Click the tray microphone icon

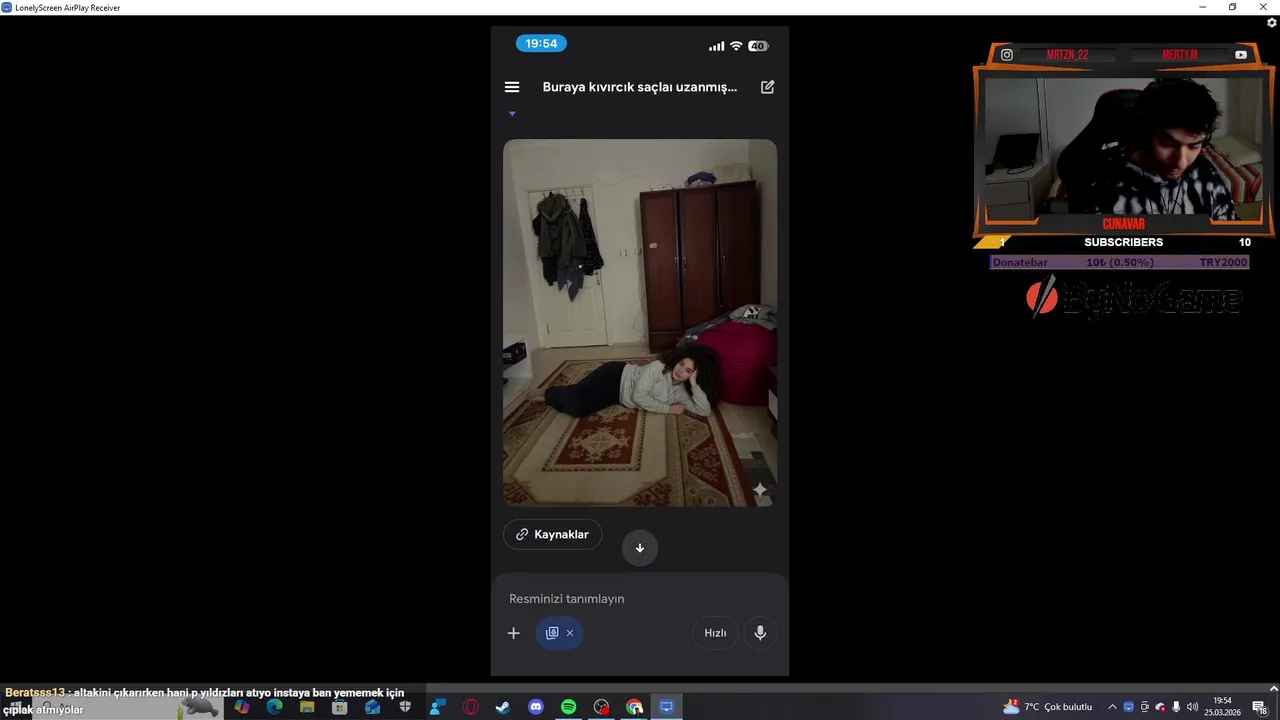pyautogui.click(x=1176, y=707)
